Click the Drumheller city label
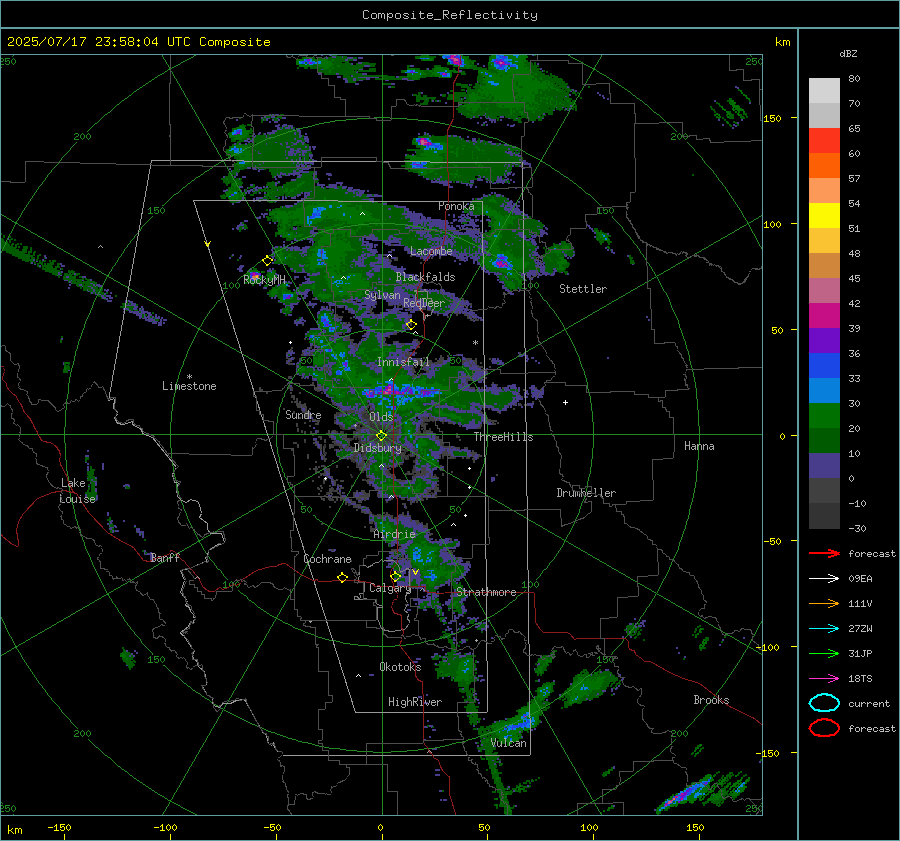 tap(586, 493)
